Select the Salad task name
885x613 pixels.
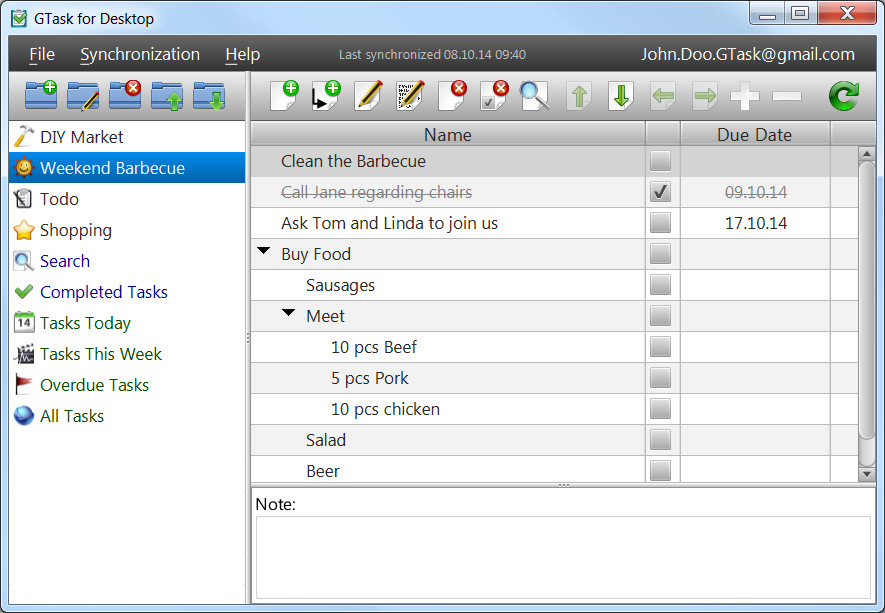point(326,440)
